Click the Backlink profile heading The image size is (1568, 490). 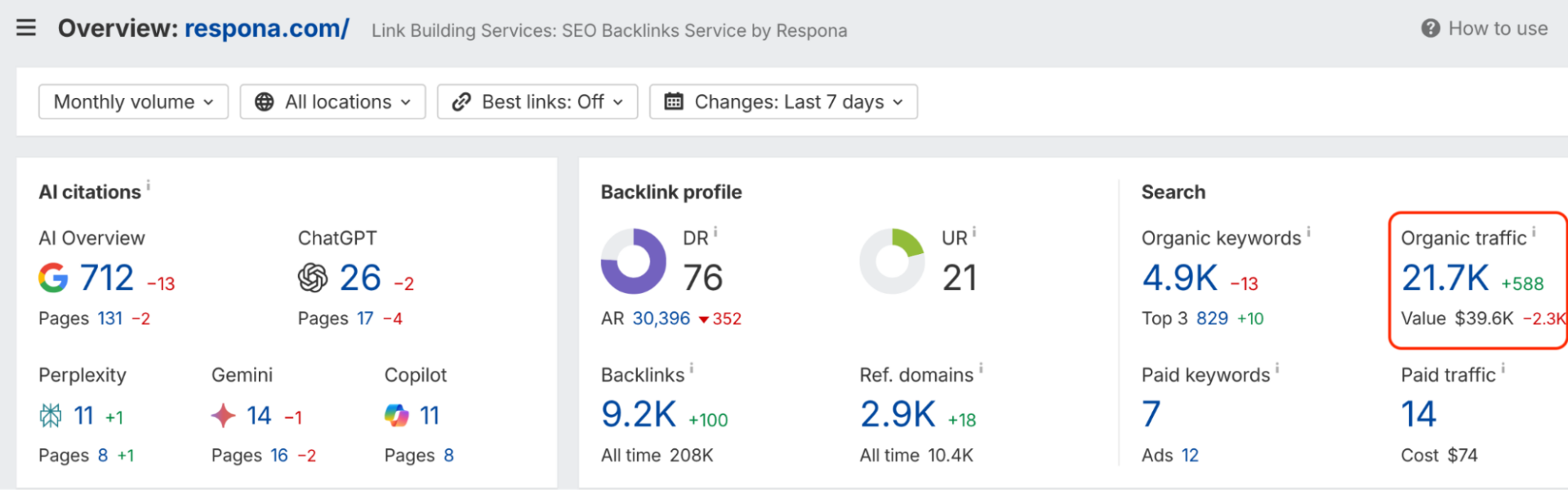671,192
